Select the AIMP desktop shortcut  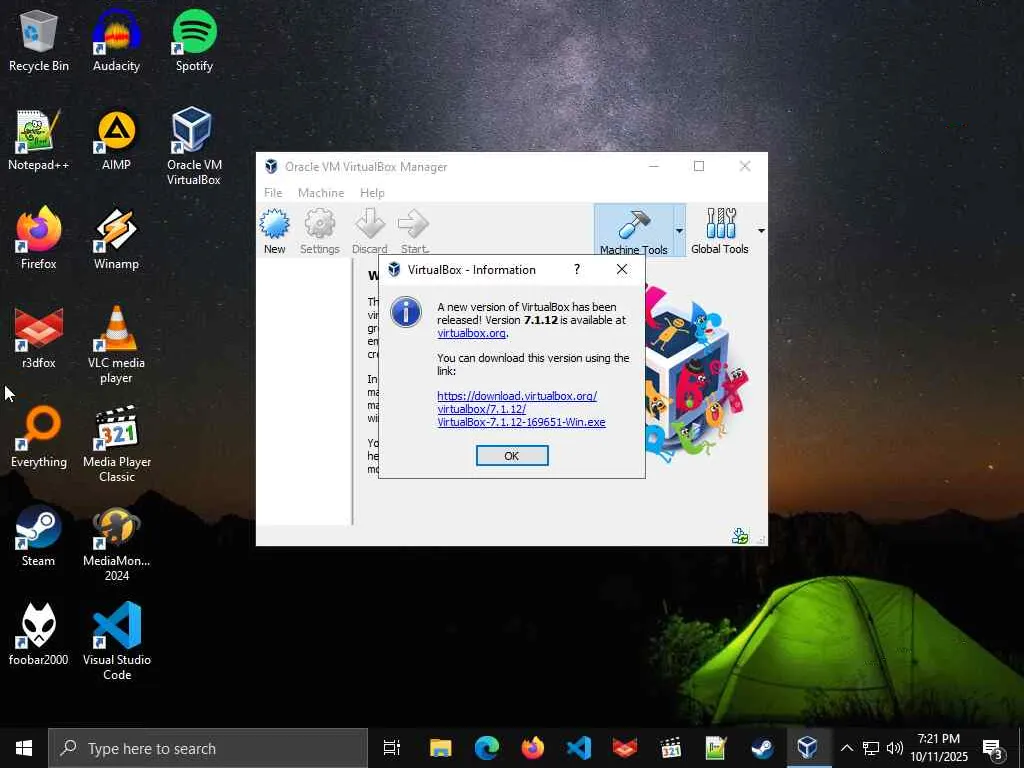[x=116, y=140]
